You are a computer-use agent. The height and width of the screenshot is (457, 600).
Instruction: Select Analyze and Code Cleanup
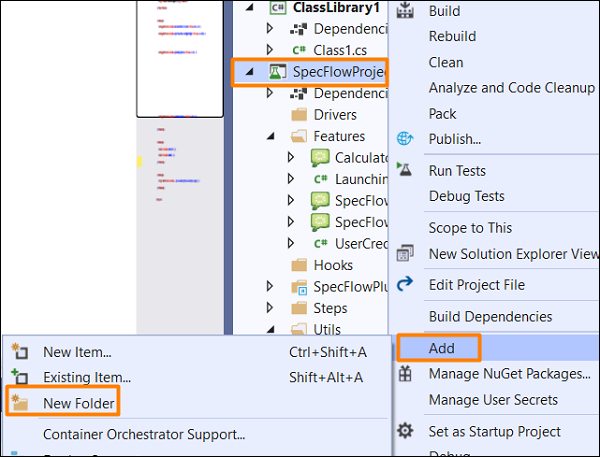click(511, 88)
